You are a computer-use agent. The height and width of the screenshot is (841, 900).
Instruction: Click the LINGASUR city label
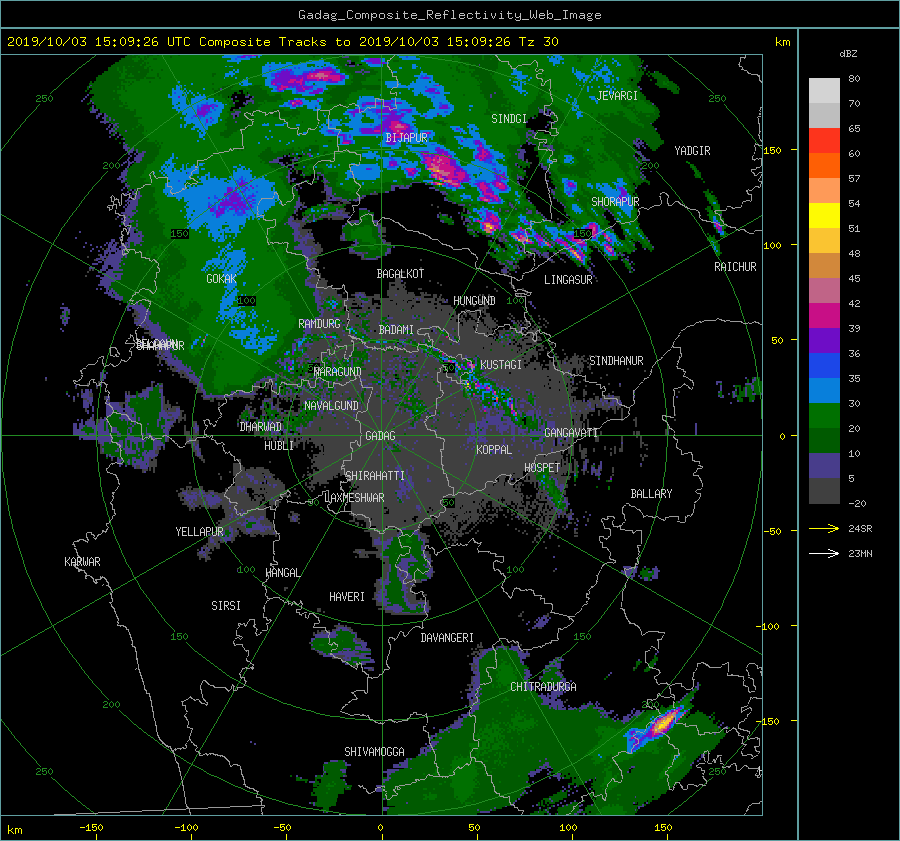click(568, 280)
